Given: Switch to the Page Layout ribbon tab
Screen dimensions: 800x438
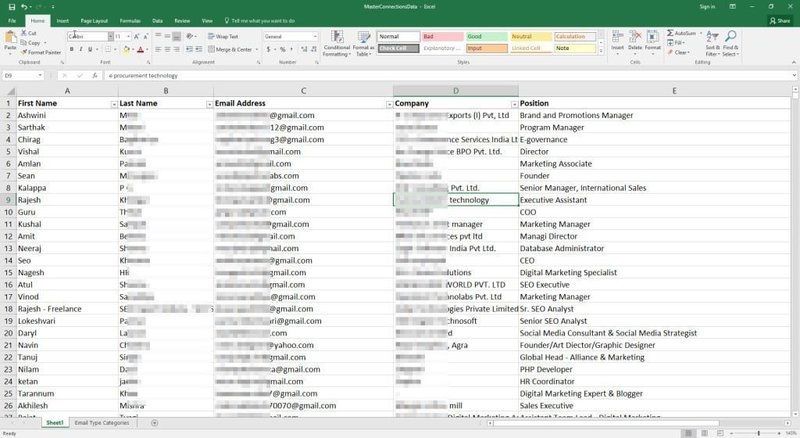Looking at the screenshot, I should coord(94,20).
